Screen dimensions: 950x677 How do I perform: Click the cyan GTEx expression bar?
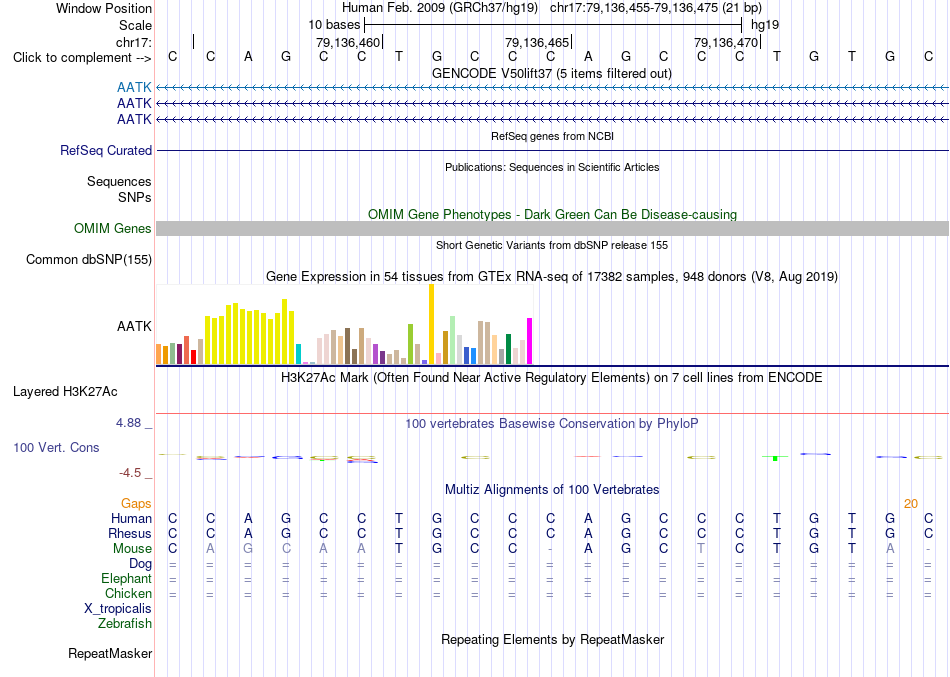[298, 354]
